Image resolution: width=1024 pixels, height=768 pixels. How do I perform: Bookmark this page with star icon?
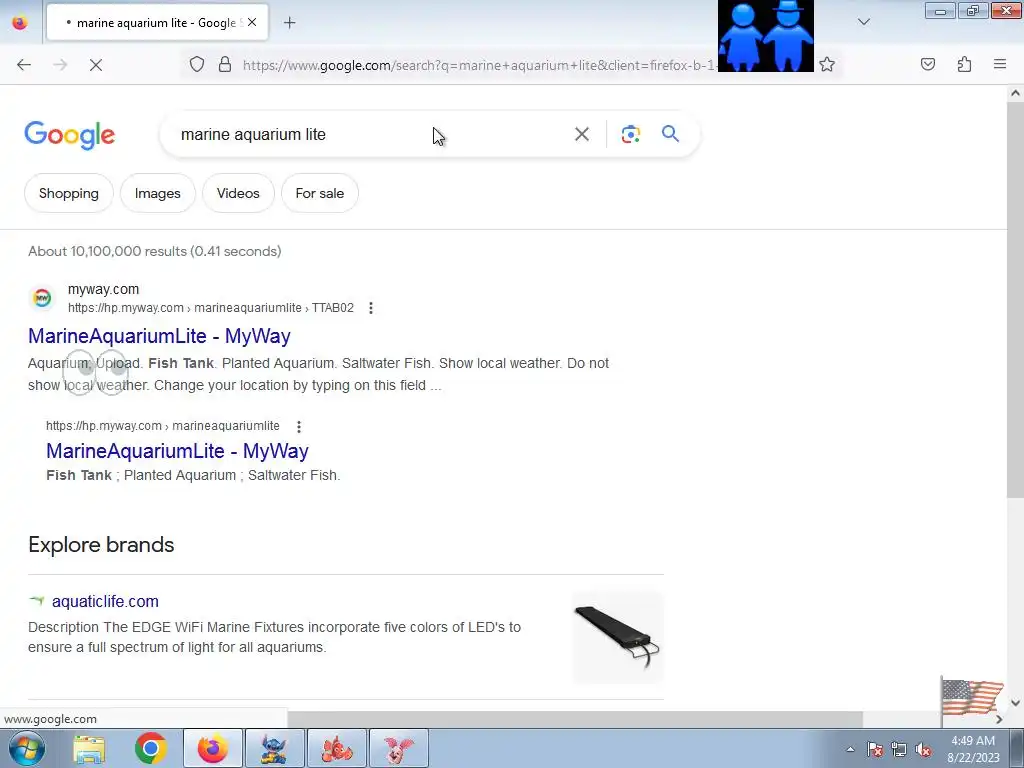tap(827, 65)
